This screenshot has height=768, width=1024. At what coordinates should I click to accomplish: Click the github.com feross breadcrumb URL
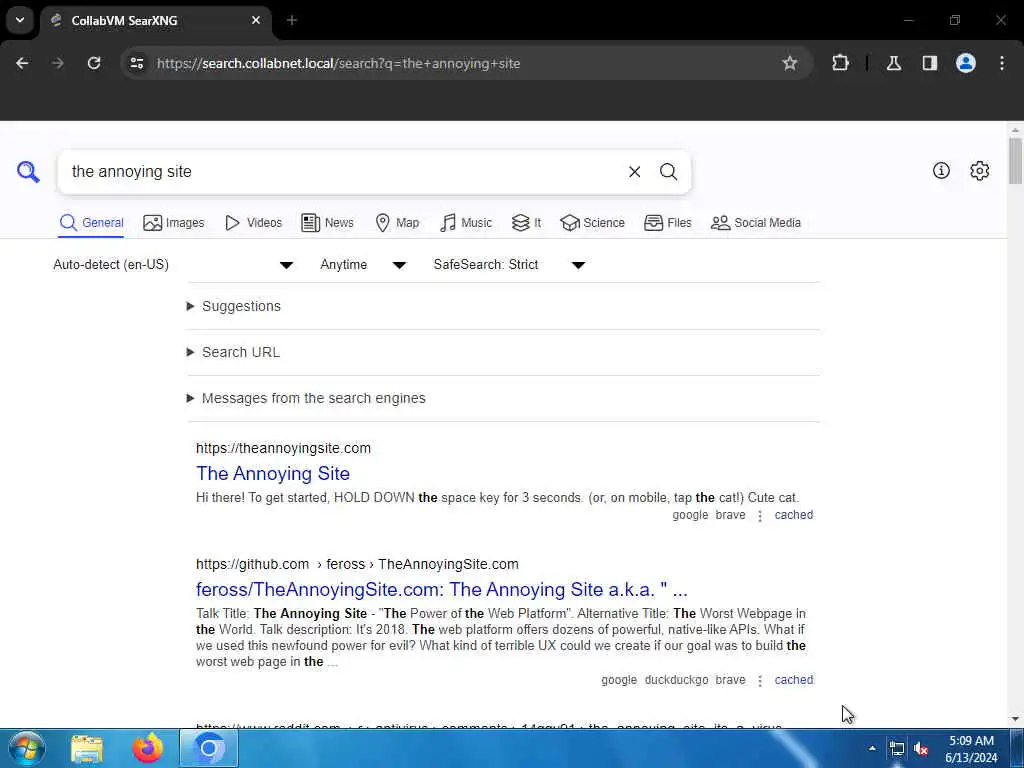(357, 564)
